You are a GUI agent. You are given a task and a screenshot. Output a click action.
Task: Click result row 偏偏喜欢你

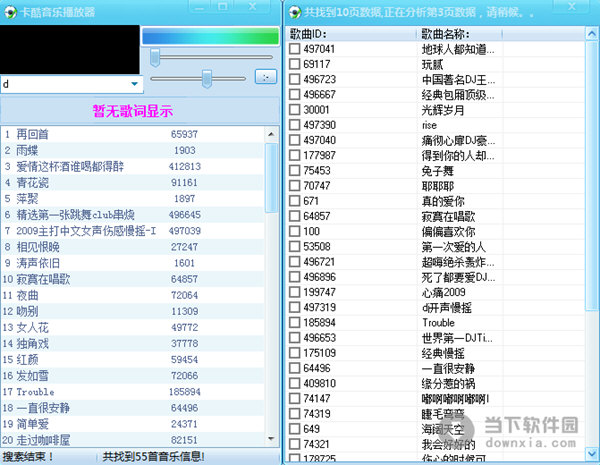pos(436,231)
